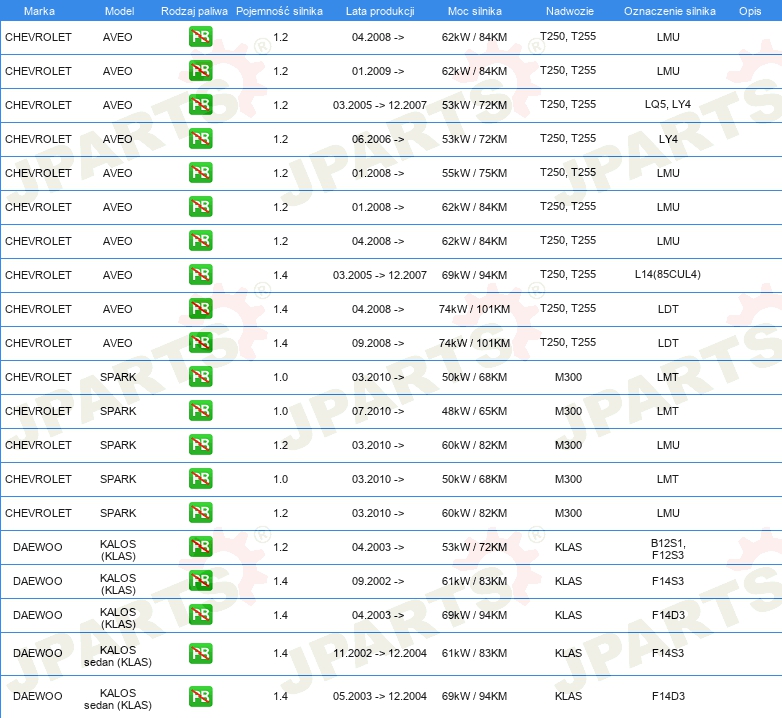Click the '55kW / 75KM' power cell

[x=474, y=173]
